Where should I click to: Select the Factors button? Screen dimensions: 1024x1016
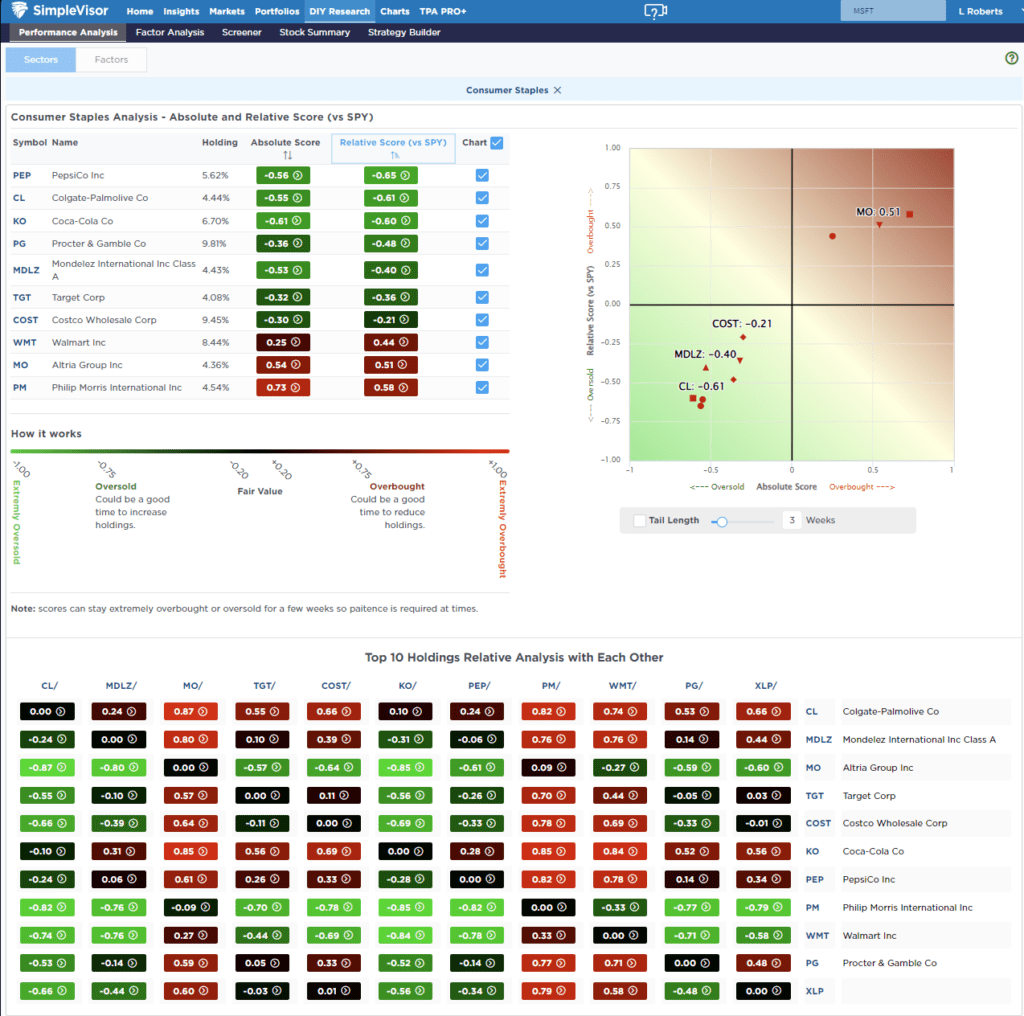click(x=110, y=59)
